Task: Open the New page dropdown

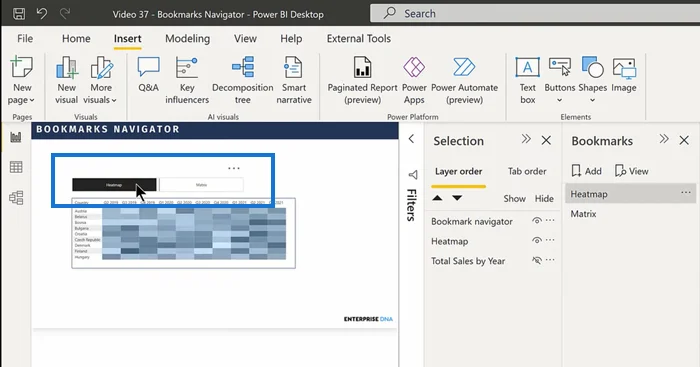Action: click(x=22, y=80)
